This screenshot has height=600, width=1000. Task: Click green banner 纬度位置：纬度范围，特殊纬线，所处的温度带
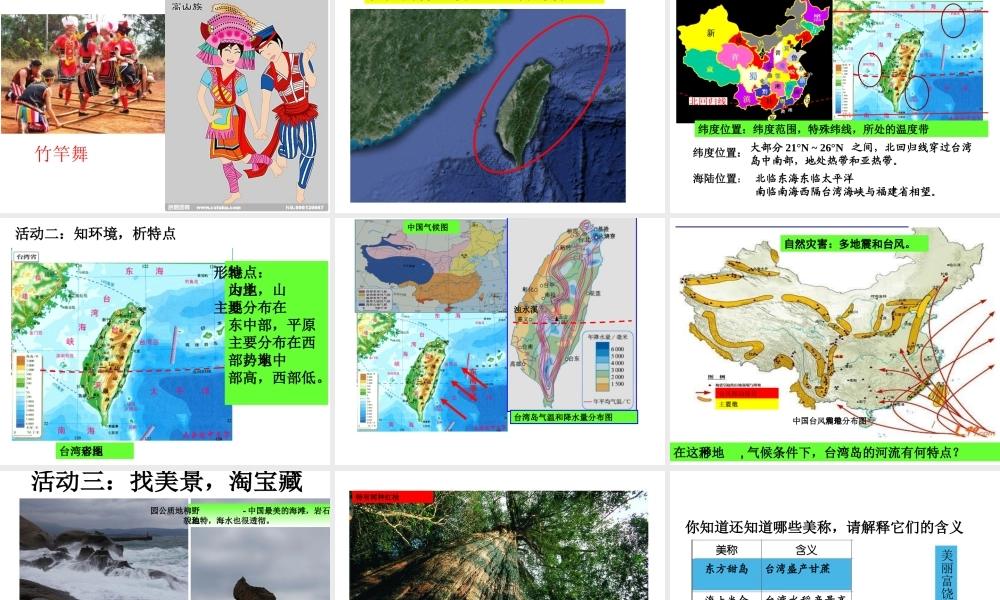click(841, 129)
